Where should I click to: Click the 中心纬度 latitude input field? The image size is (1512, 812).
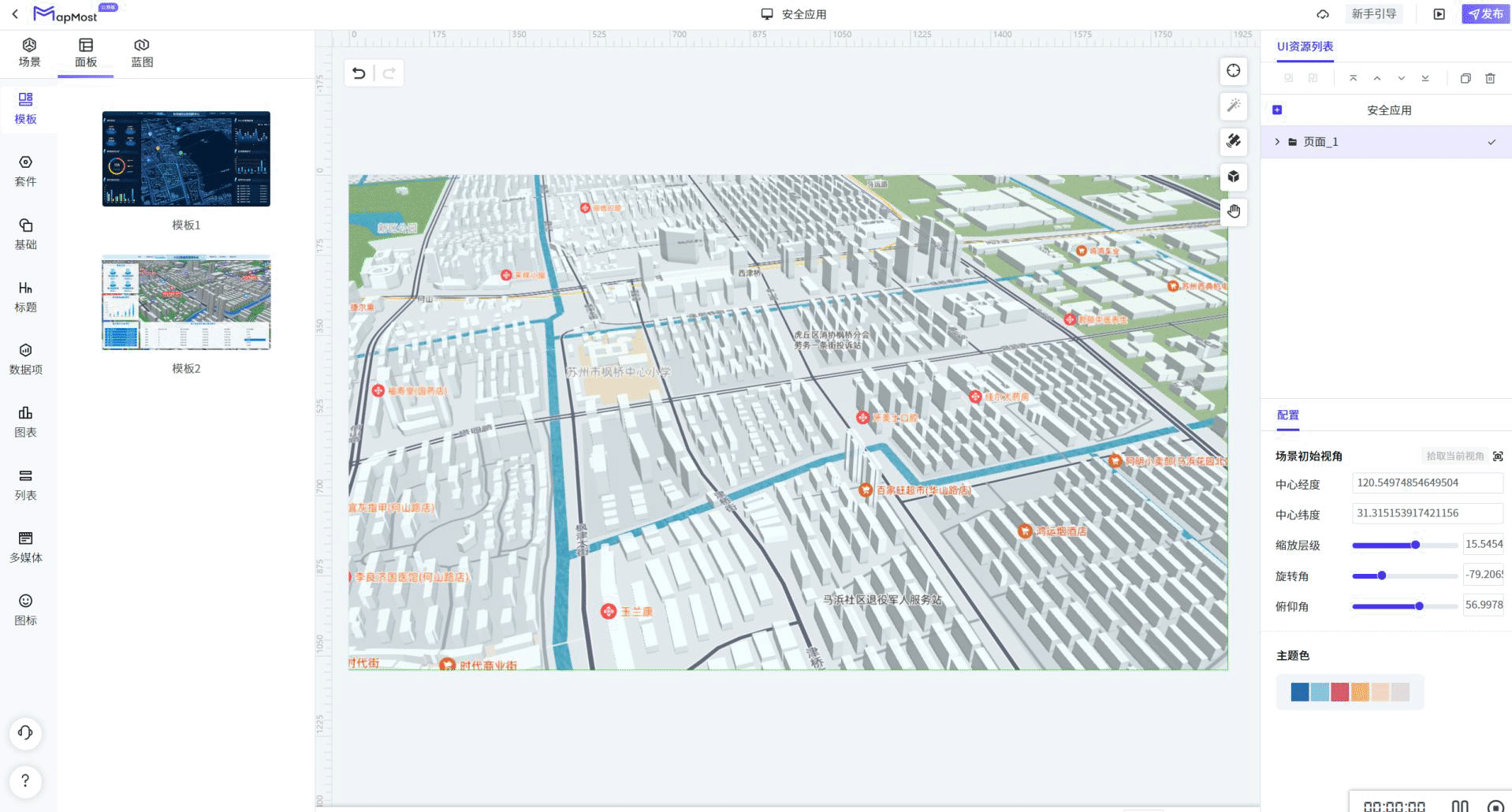(x=1428, y=513)
